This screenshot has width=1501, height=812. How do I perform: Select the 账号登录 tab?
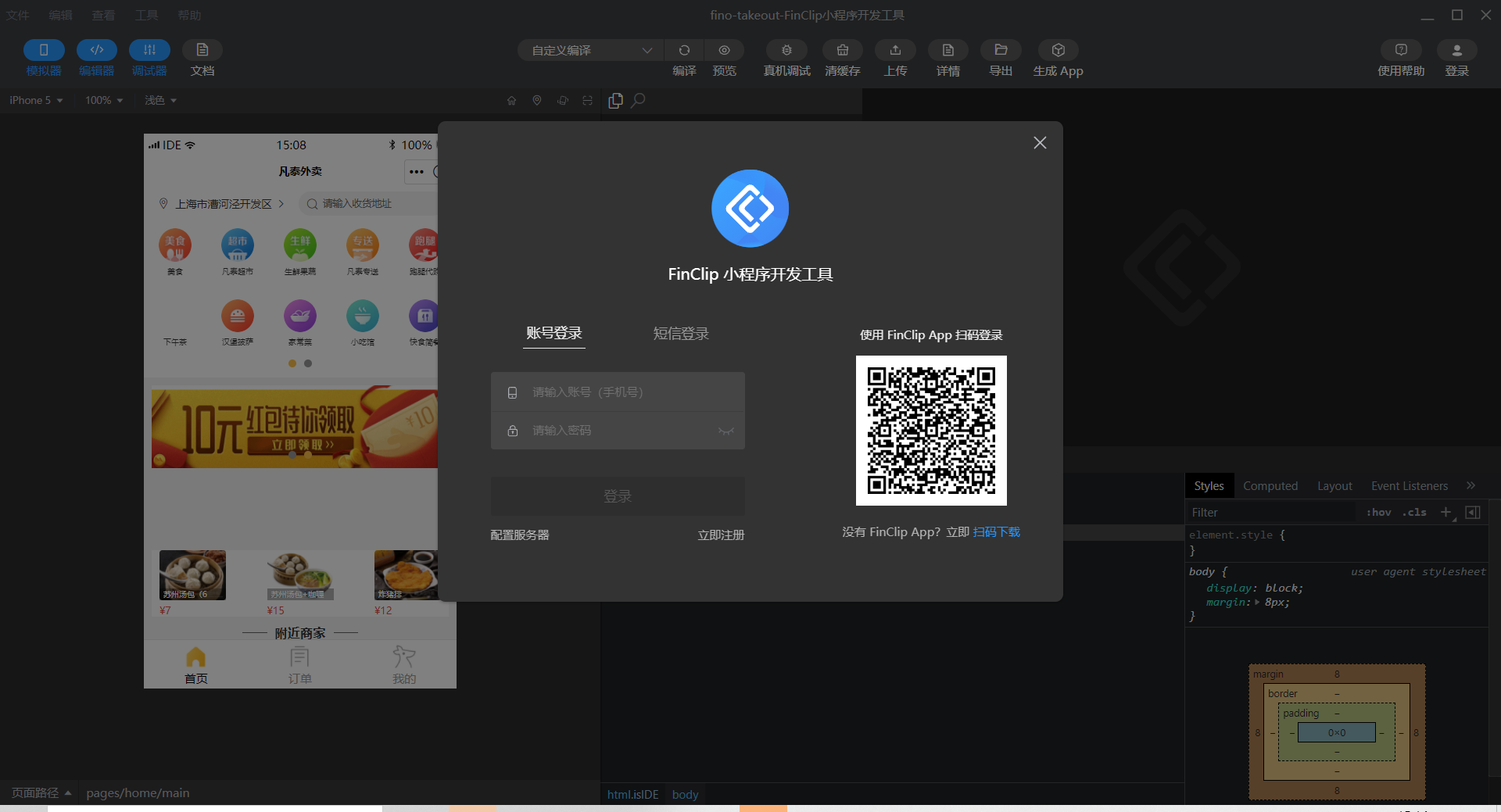pyautogui.click(x=554, y=334)
